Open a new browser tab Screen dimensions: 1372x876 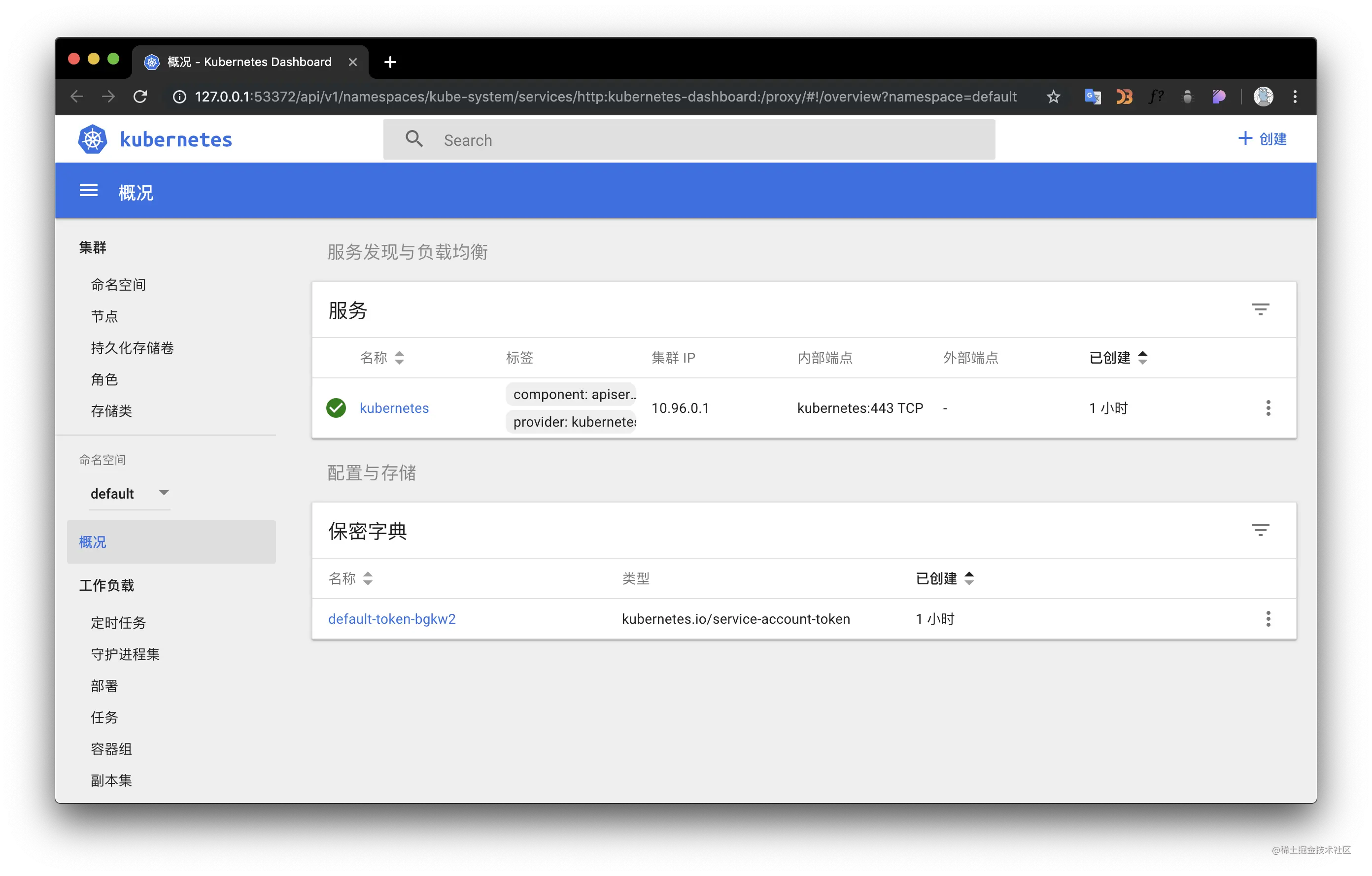pos(390,62)
